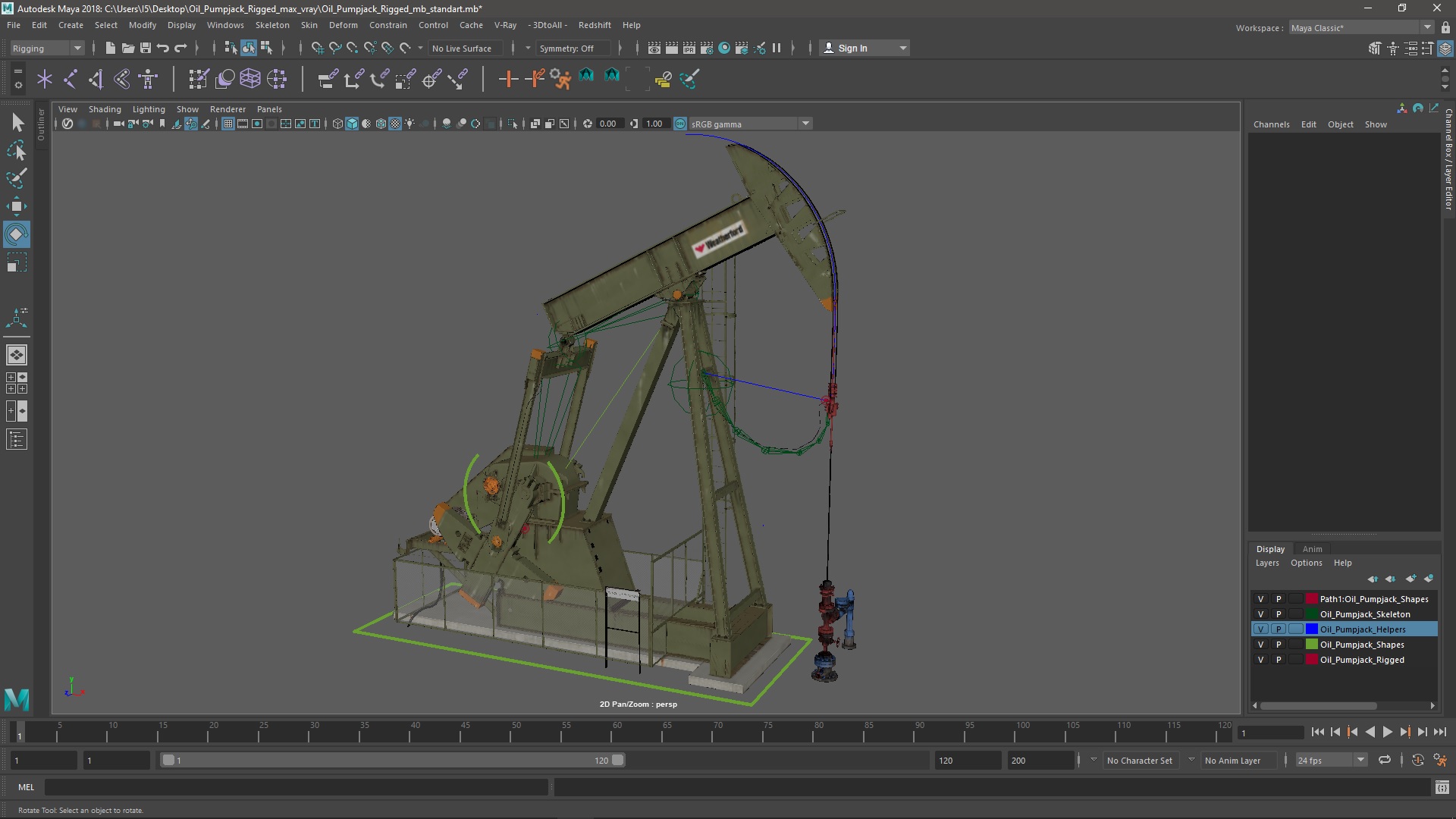Click the Create joint shelf icon

pyautogui.click(x=71, y=79)
